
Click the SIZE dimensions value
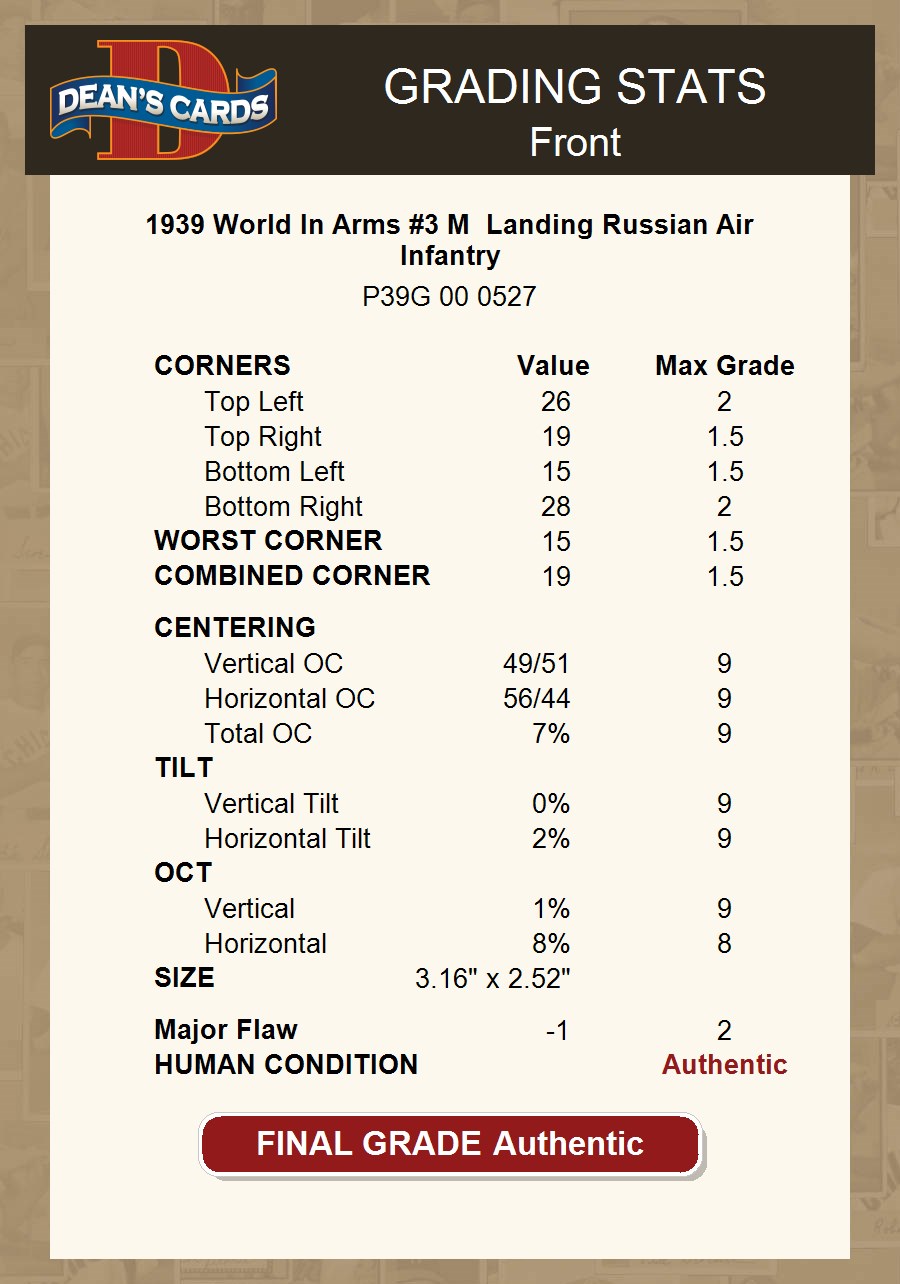[x=492, y=979]
